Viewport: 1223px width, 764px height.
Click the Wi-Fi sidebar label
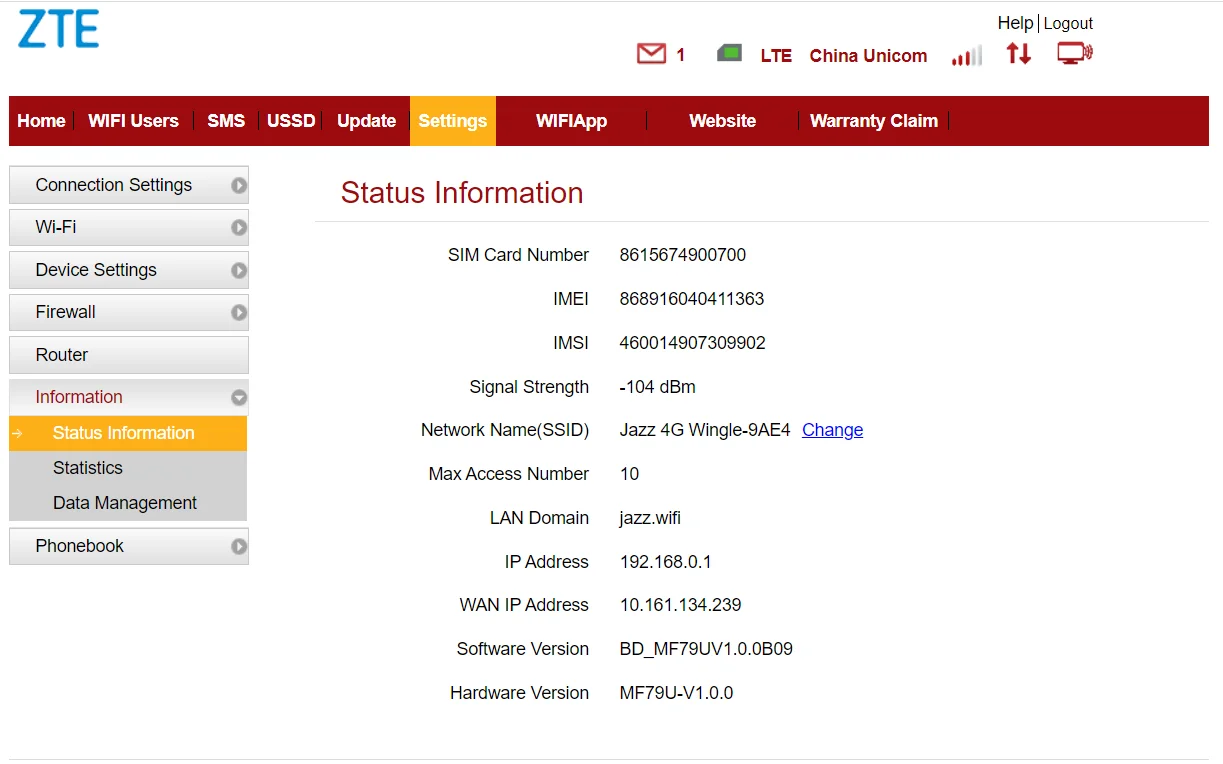(56, 227)
